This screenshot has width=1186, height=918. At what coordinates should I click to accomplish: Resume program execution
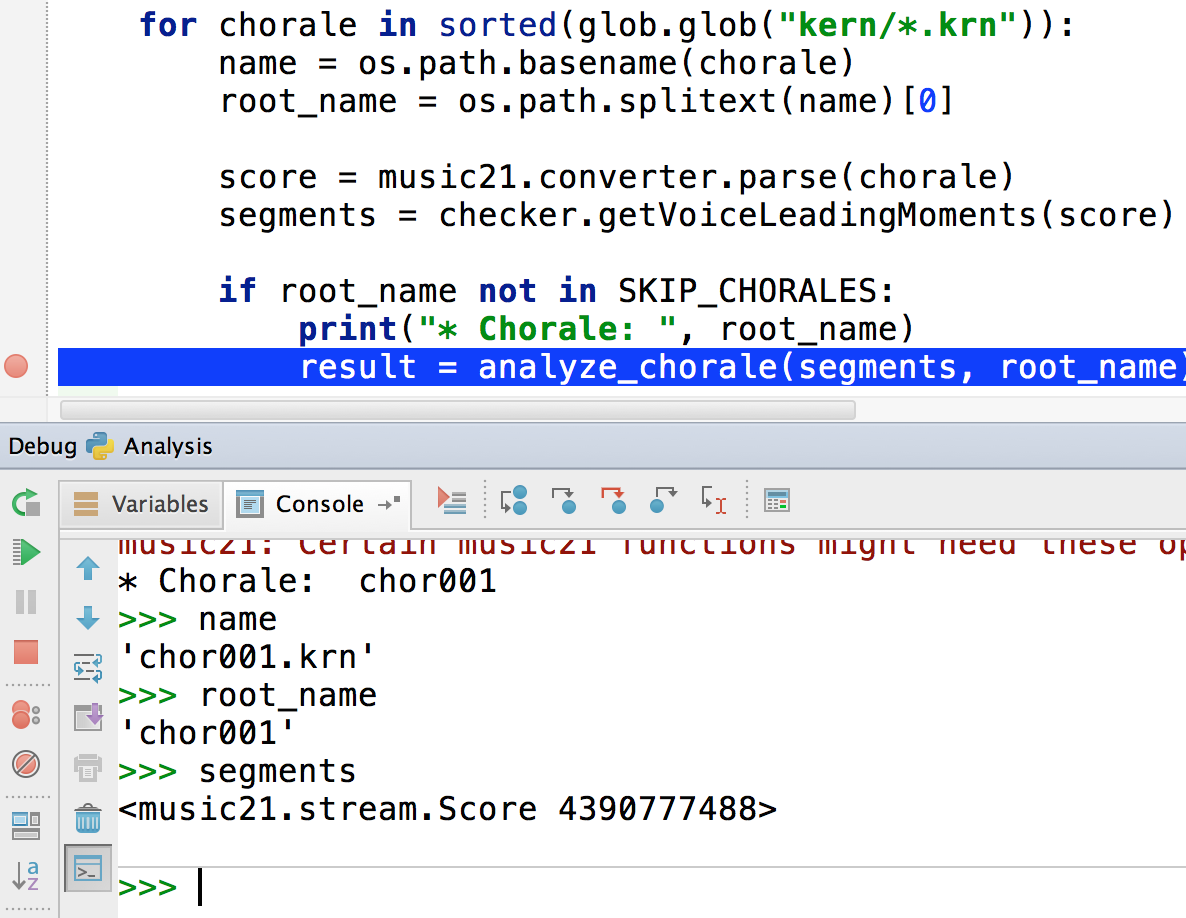26,552
